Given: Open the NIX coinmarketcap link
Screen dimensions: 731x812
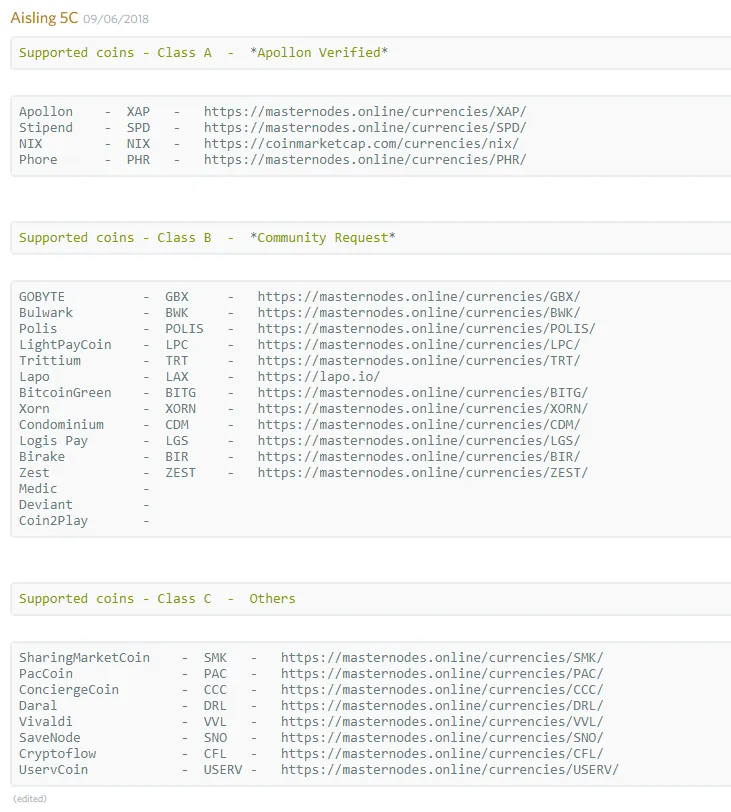Looking at the screenshot, I should pyautogui.click(x=361, y=143).
